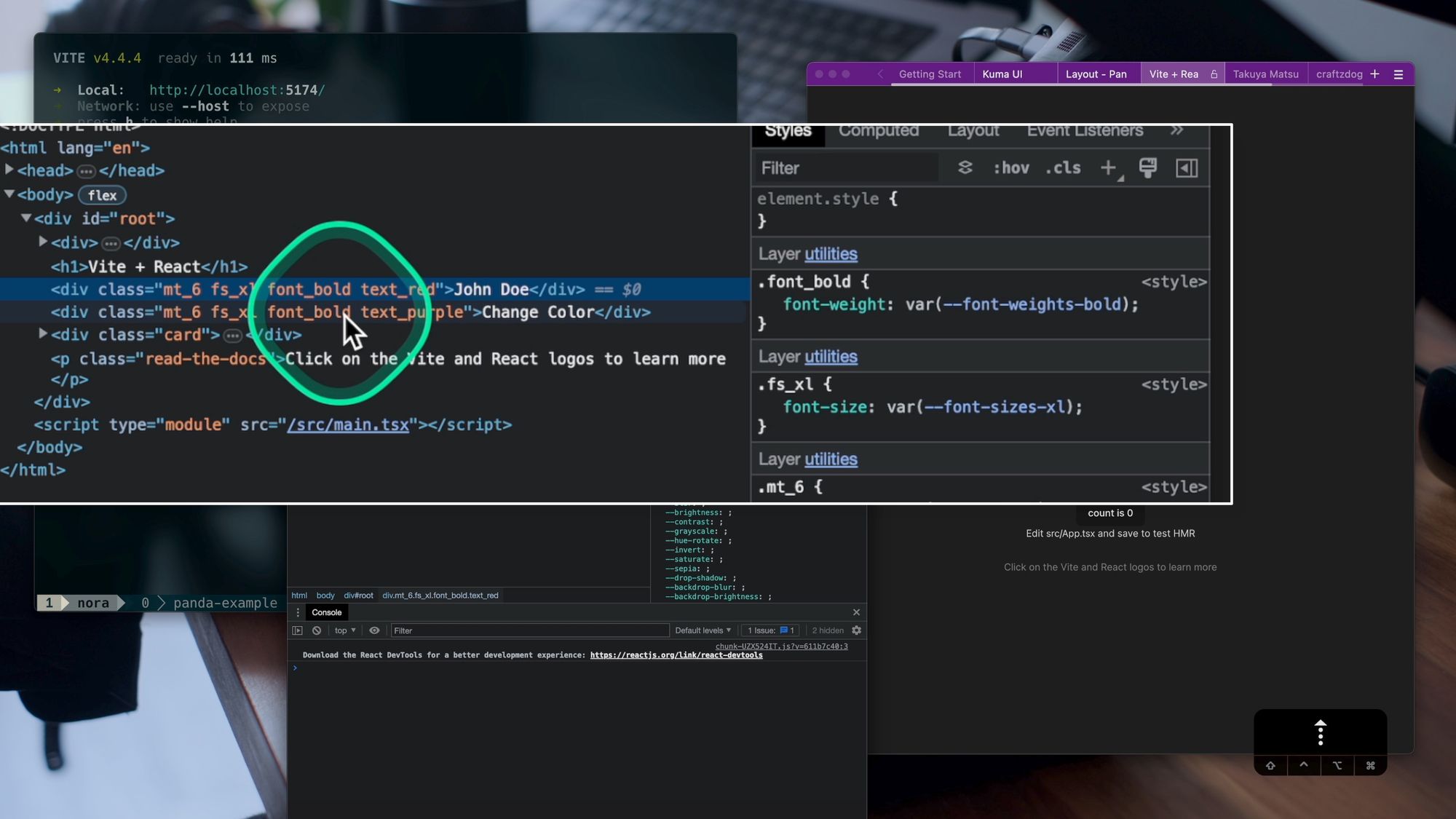Click the body breadcrumb item
Image resolution: width=1456 pixels, height=819 pixels.
(325, 596)
